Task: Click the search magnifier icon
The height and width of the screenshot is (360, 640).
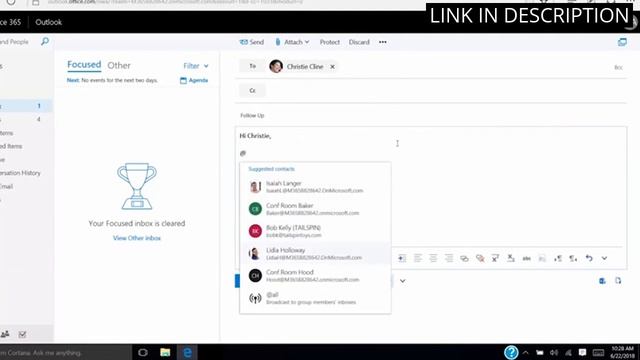Action: (x=45, y=41)
